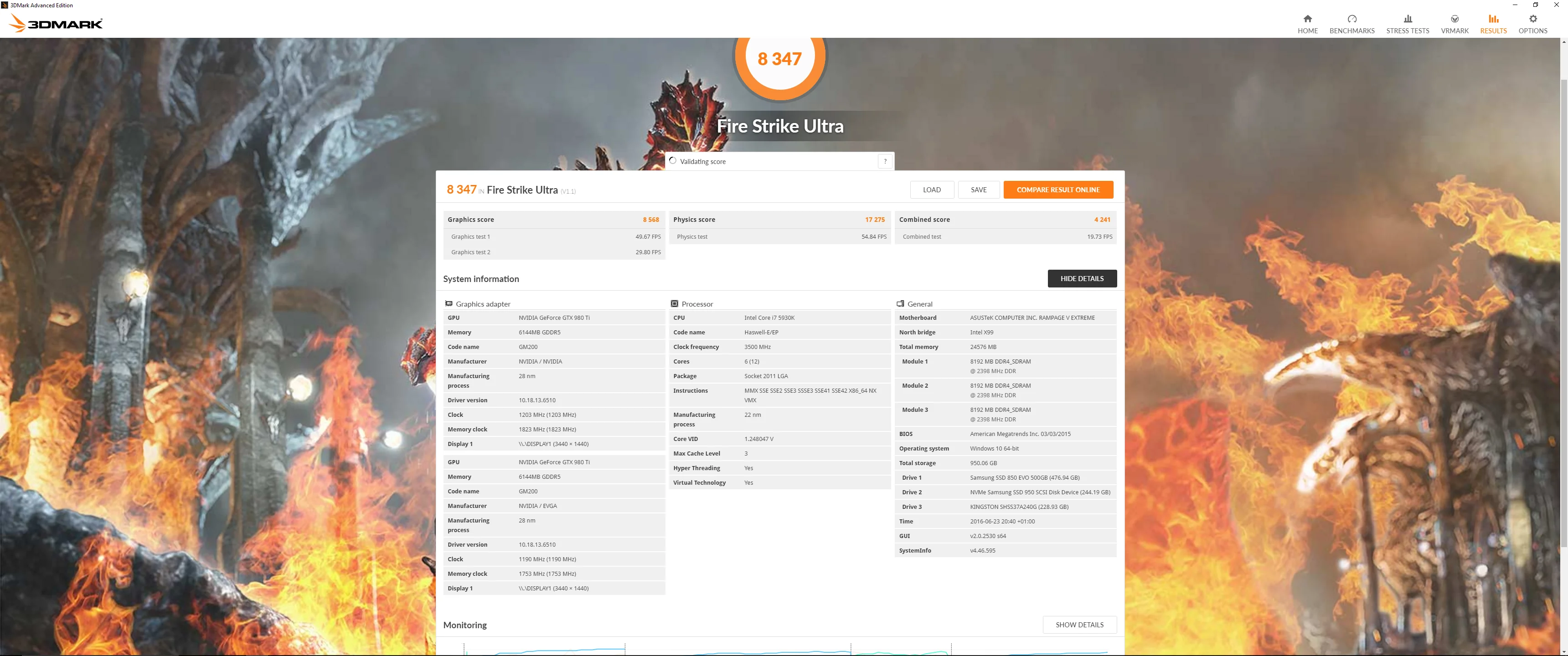
Task: Click the NVIDIA / EVGA manufacturer value
Action: click(x=537, y=506)
